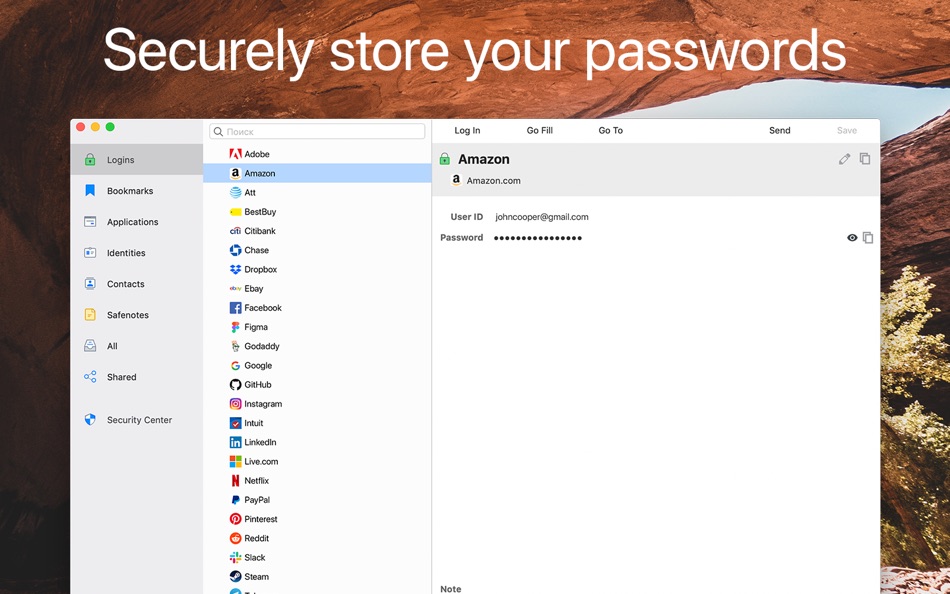Select the LinkedIn login entry
Image resolution: width=950 pixels, height=594 pixels.
(x=317, y=442)
